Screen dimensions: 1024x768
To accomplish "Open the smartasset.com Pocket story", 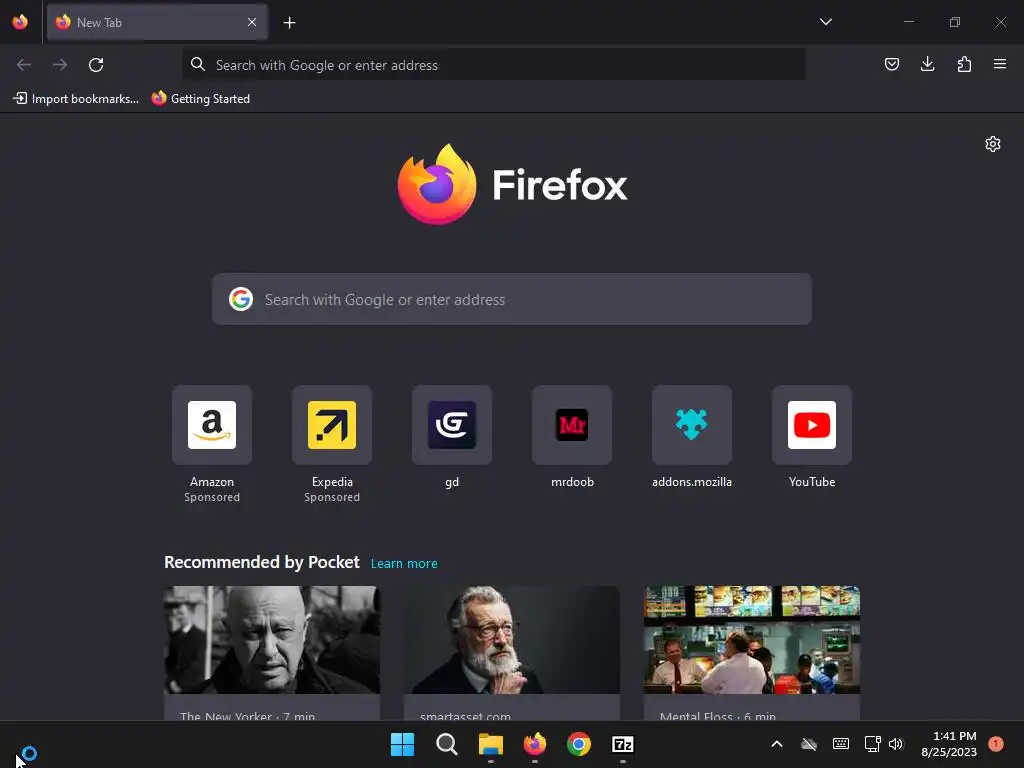I will click(x=512, y=653).
